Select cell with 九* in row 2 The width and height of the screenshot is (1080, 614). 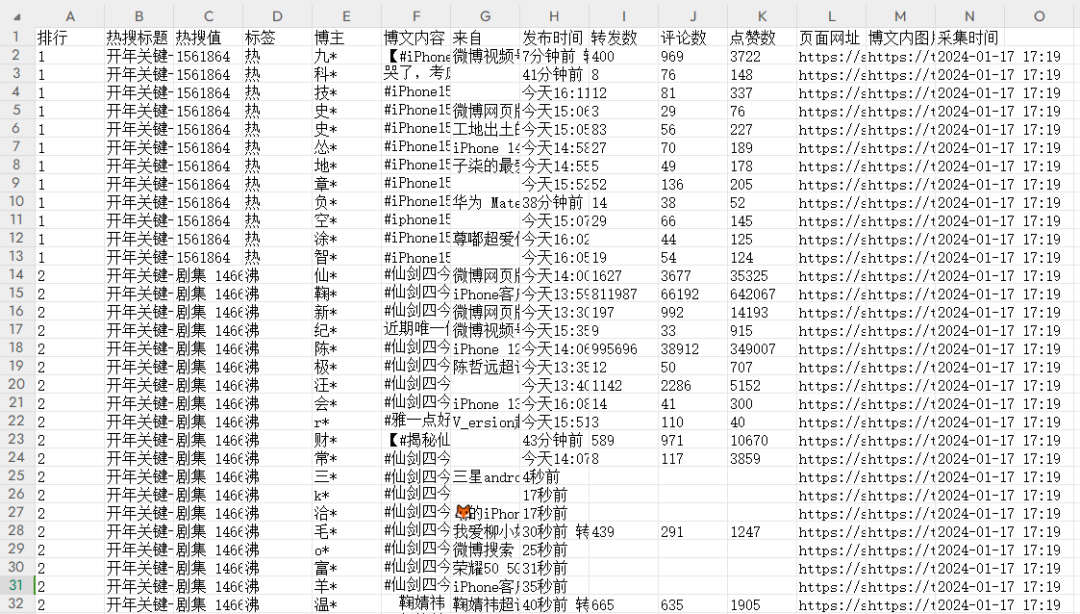coord(346,56)
